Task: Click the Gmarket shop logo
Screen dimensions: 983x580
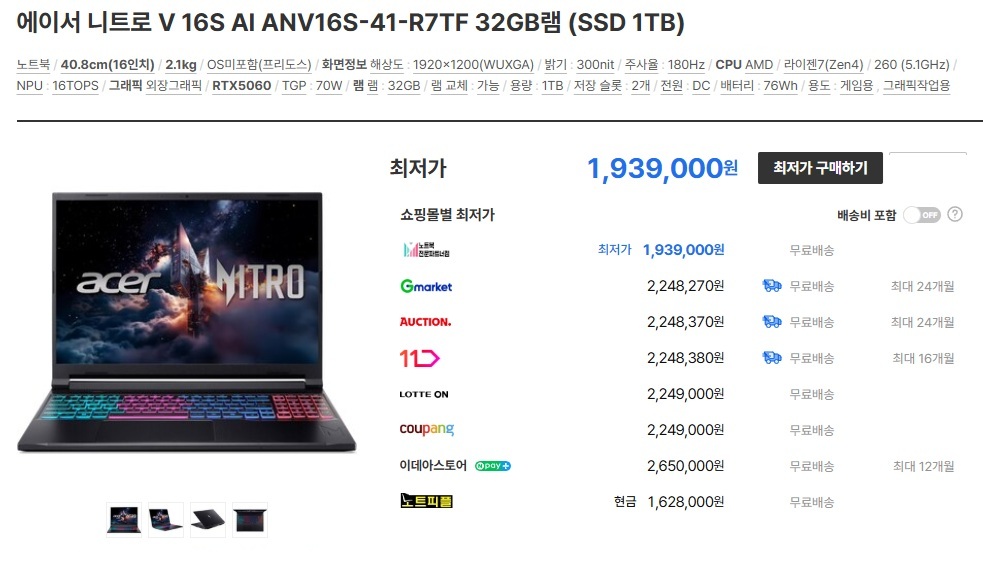Action: click(426, 287)
